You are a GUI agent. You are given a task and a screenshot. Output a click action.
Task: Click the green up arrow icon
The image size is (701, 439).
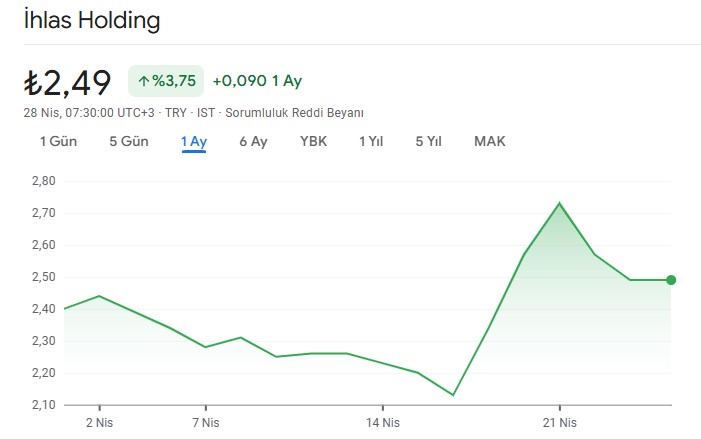(143, 81)
